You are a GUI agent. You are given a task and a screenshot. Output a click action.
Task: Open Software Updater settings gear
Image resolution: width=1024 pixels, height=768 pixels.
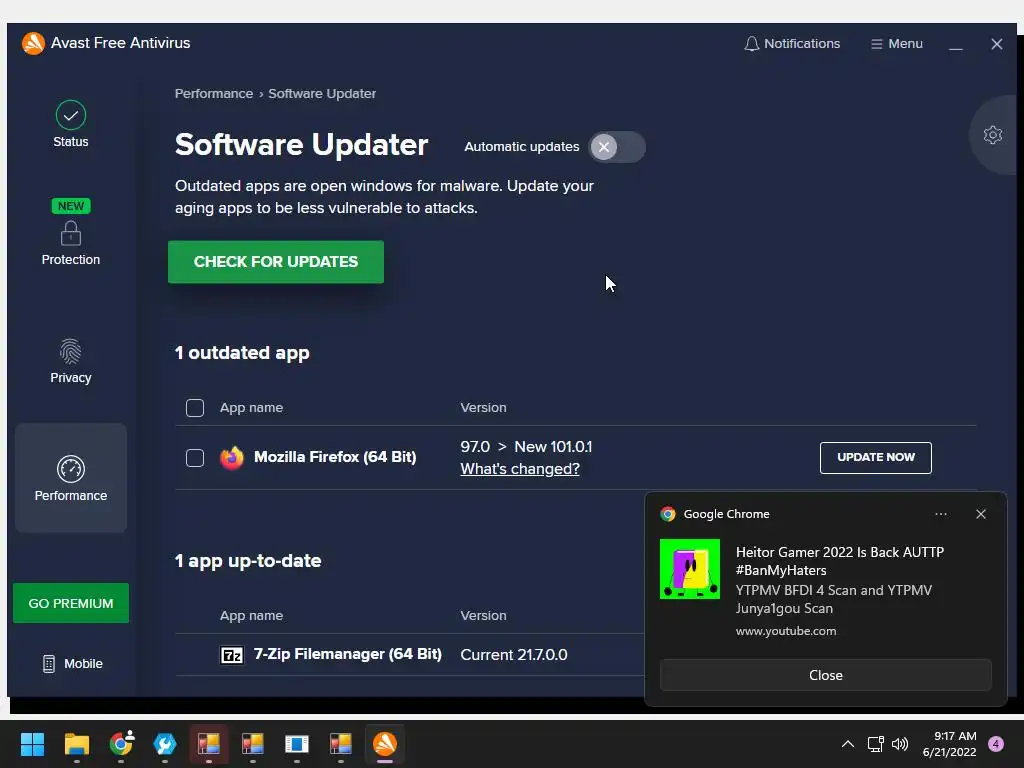pos(993,135)
